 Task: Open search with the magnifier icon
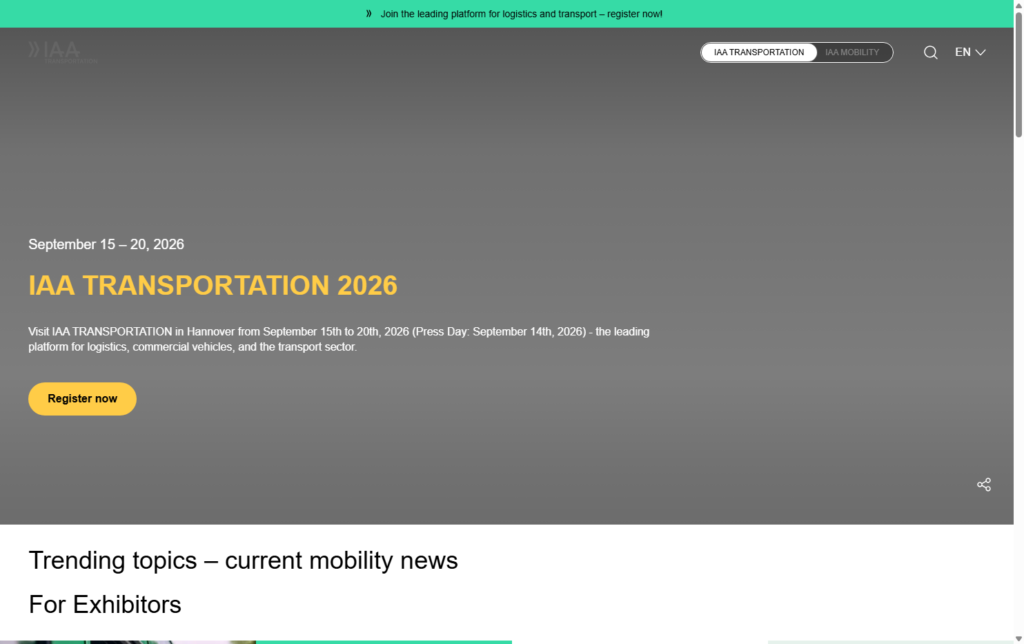click(930, 53)
